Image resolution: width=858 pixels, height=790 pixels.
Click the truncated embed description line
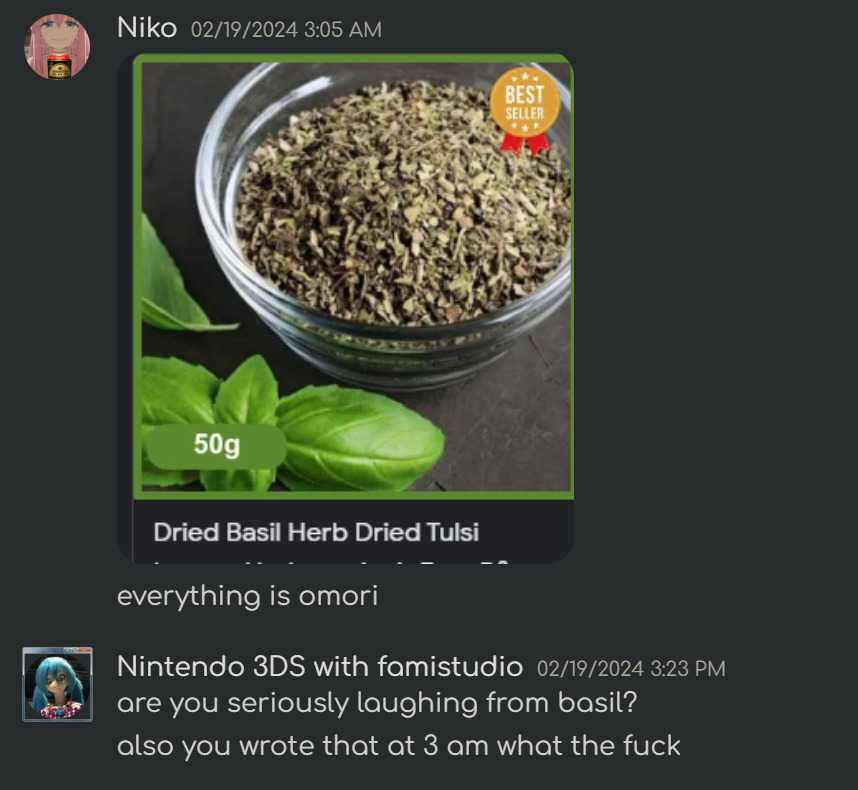331,560
